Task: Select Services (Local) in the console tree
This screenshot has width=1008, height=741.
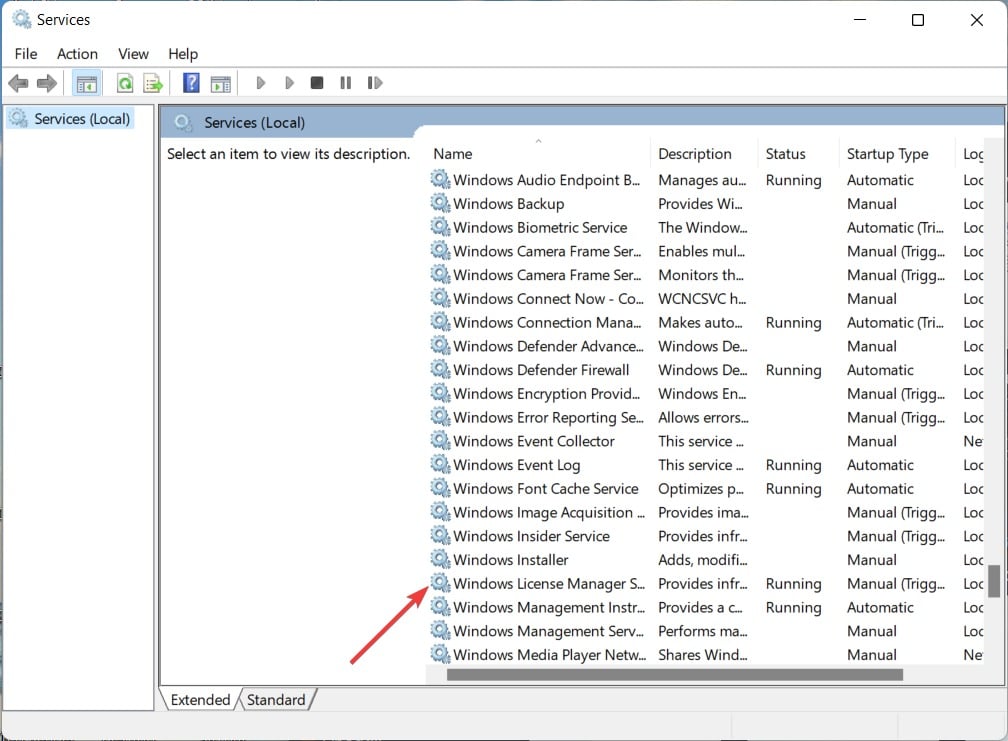Action: 81,119
